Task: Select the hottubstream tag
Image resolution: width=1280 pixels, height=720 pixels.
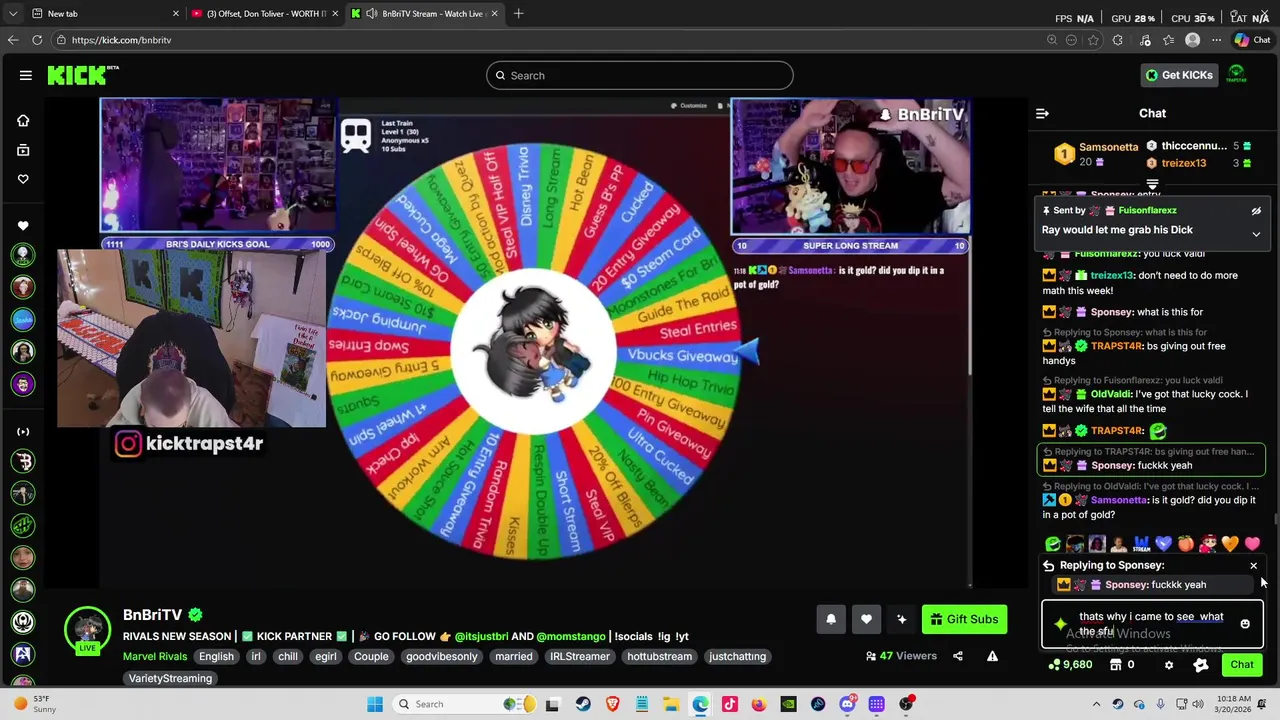Action: (x=659, y=657)
